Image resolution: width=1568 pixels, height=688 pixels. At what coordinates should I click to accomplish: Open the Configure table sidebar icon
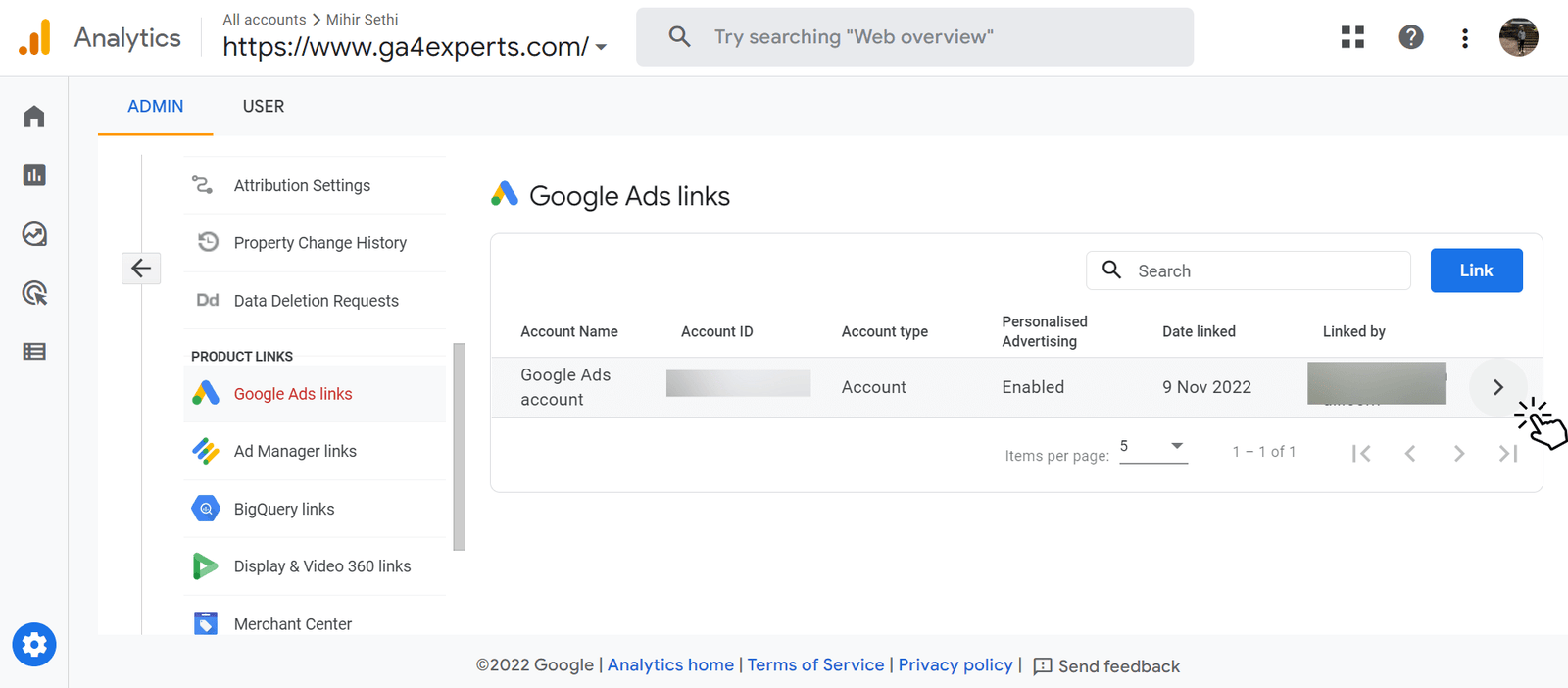(x=34, y=352)
